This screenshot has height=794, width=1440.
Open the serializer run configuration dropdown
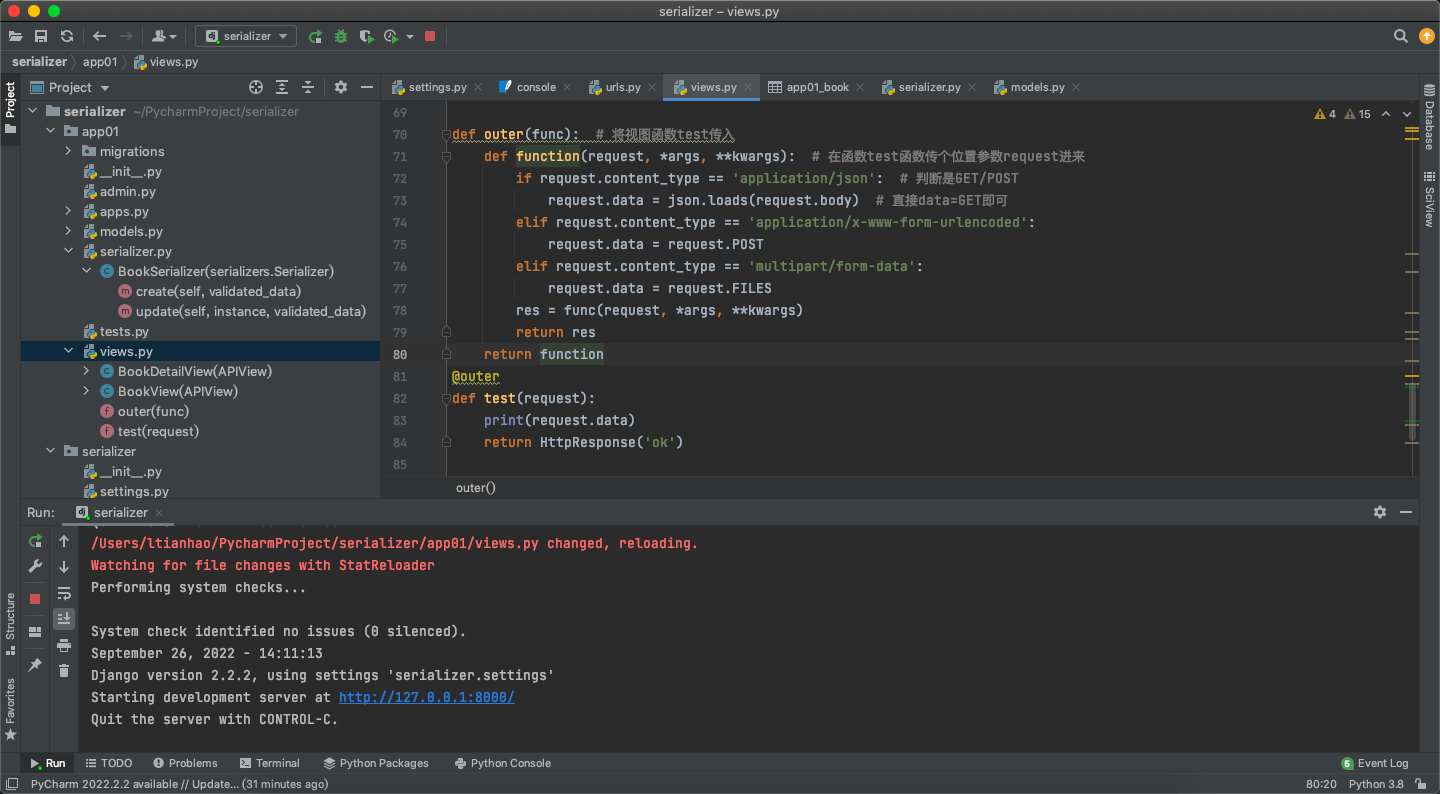pyautogui.click(x=246, y=36)
